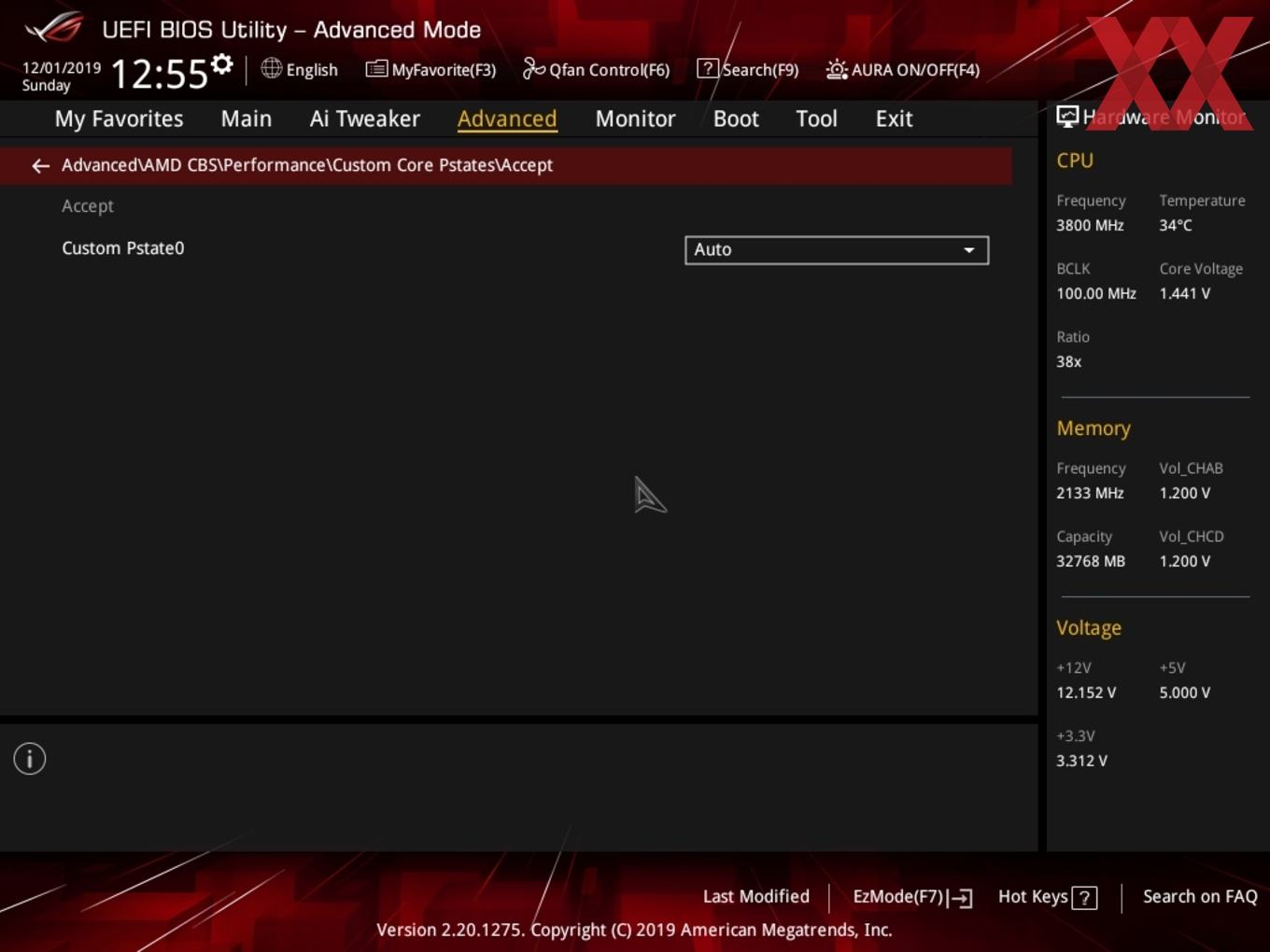
Task: Toggle AURA lighting icon
Action: pos(837,69)
